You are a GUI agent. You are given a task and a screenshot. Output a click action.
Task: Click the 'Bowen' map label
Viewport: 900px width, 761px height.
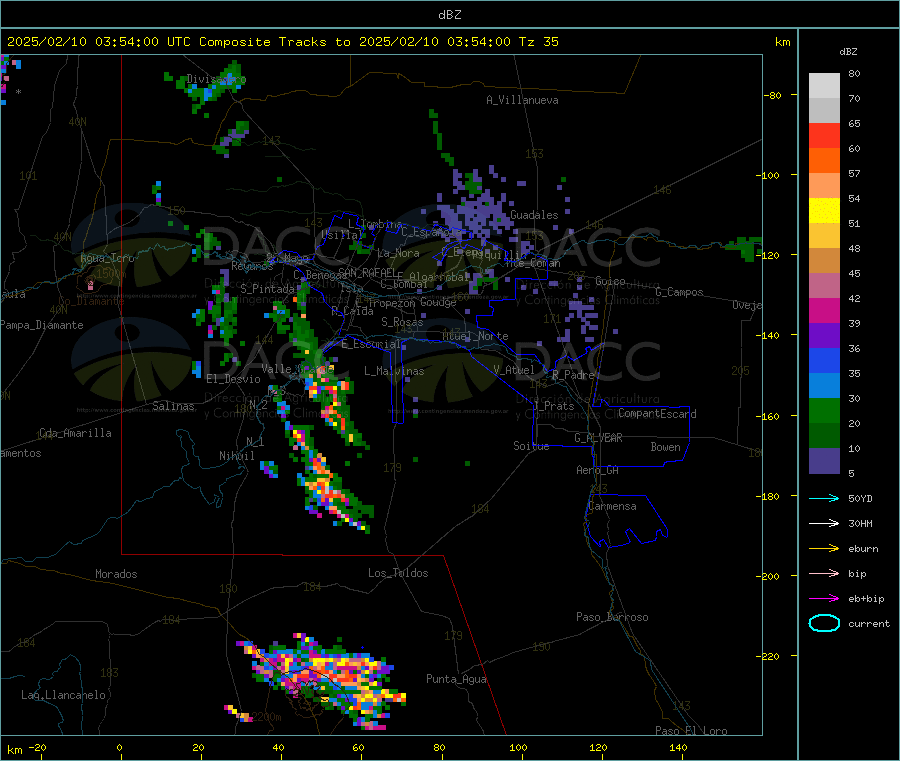coord(665,446)
